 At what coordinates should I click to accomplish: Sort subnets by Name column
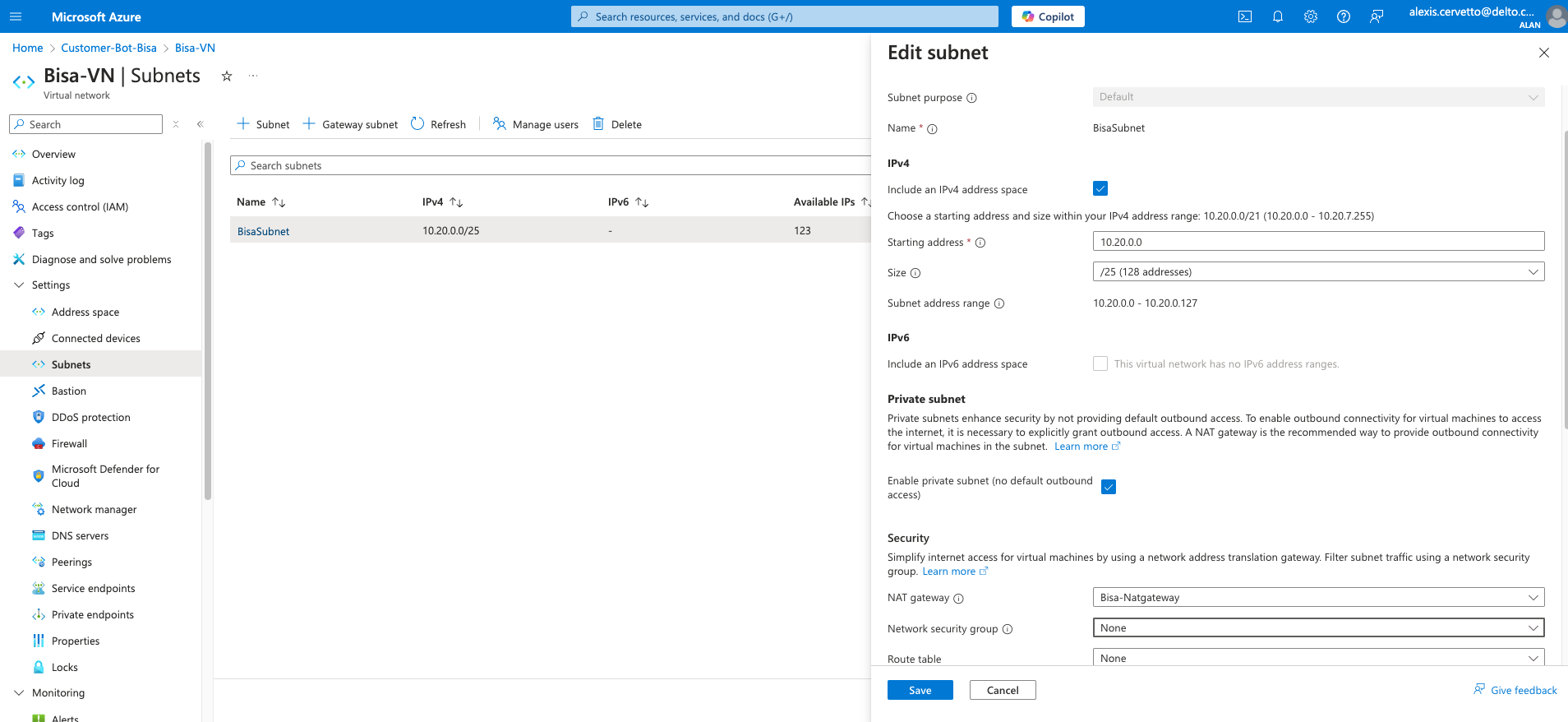261,201
